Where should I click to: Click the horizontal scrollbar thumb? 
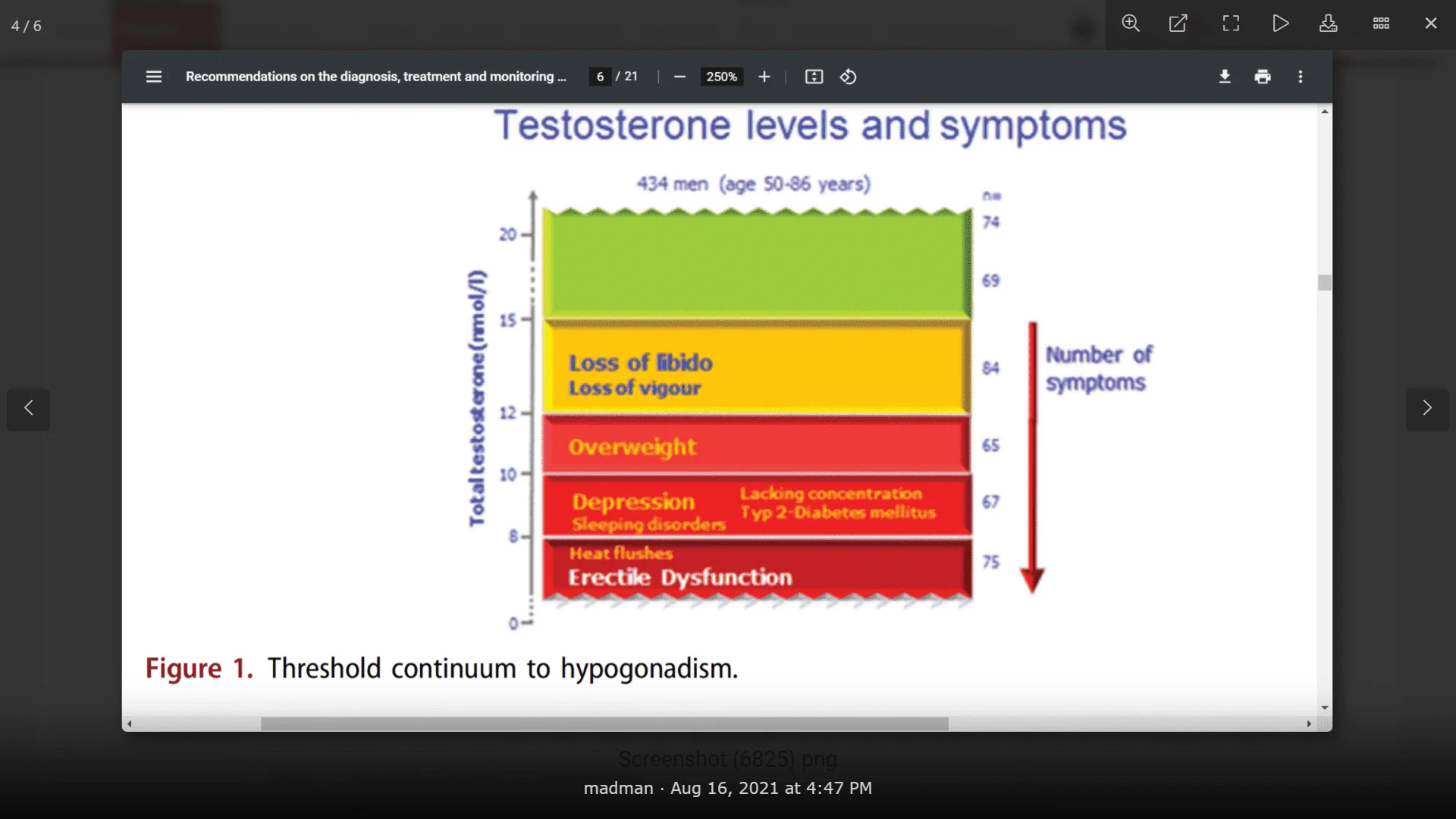pyautogui.click(x=604, y=724)
